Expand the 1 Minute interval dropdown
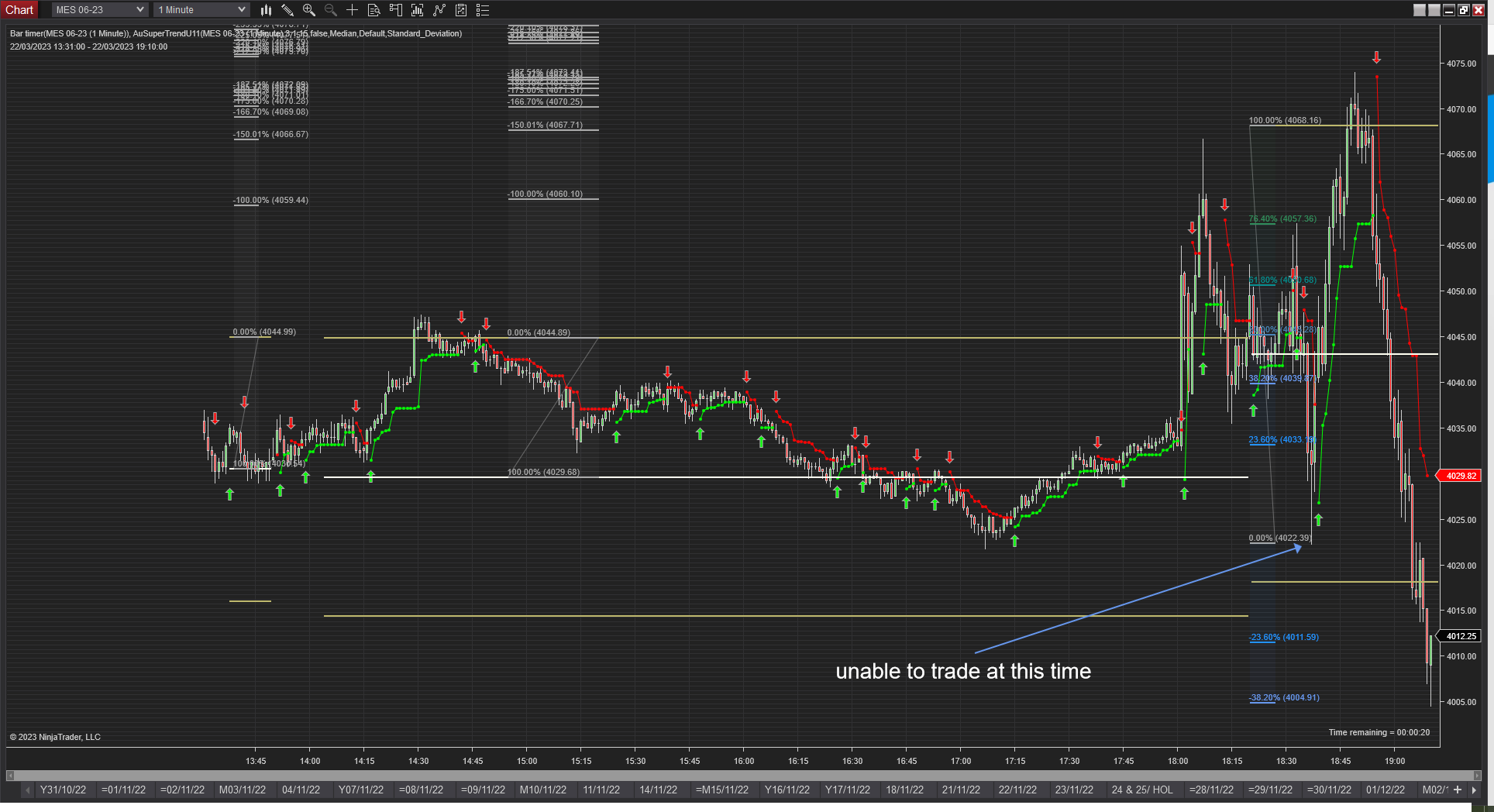 tap(201, 10)
